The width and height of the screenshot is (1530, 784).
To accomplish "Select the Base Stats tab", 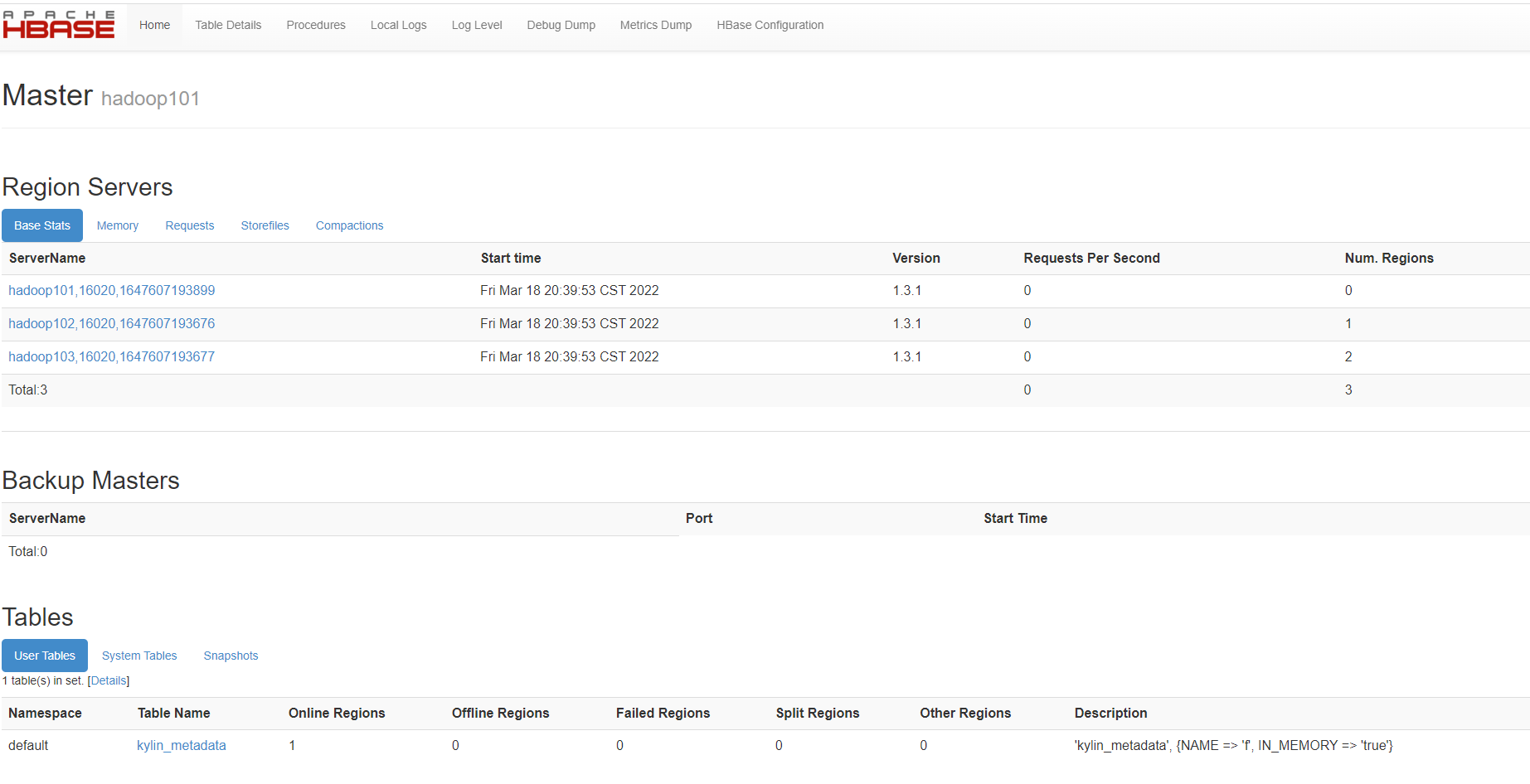I will click(x=42, y=225).
